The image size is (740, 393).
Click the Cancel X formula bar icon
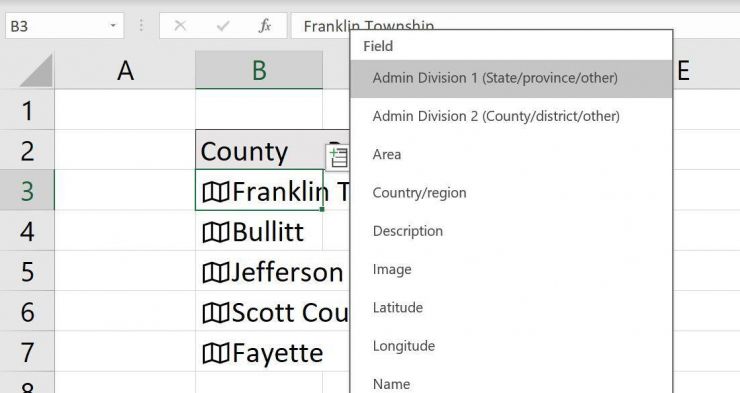coord(180,25)
